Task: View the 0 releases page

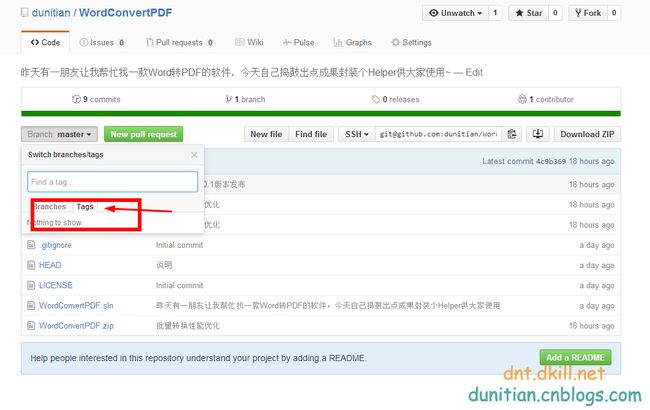Action: click(395, 99)
